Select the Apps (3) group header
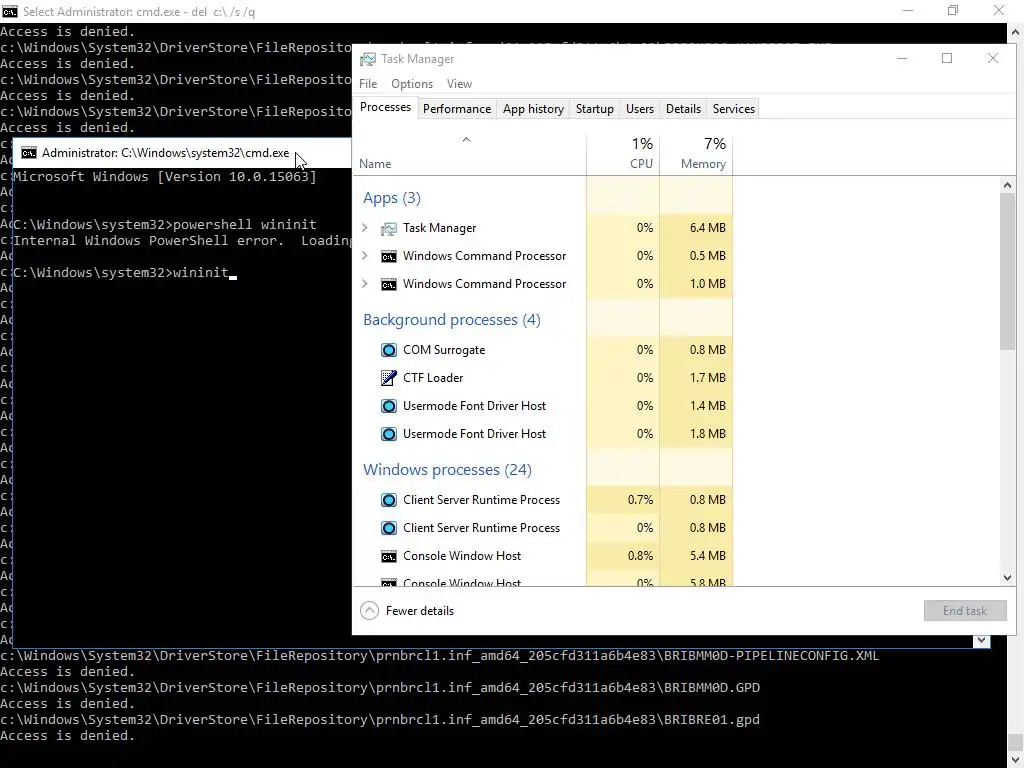1024x768 pixels. click(x=392, y=198)
